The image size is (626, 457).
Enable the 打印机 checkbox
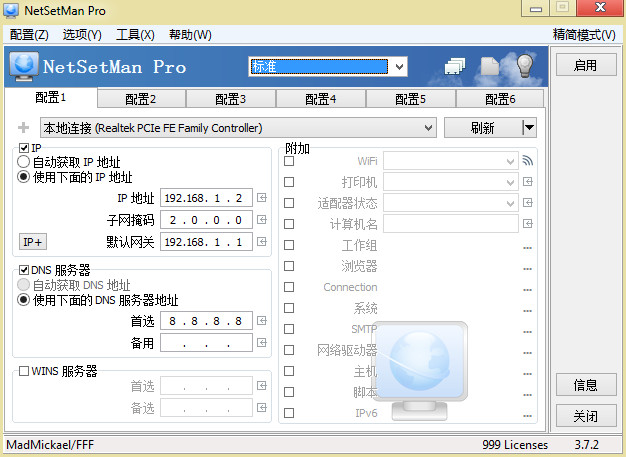point(289,182)
